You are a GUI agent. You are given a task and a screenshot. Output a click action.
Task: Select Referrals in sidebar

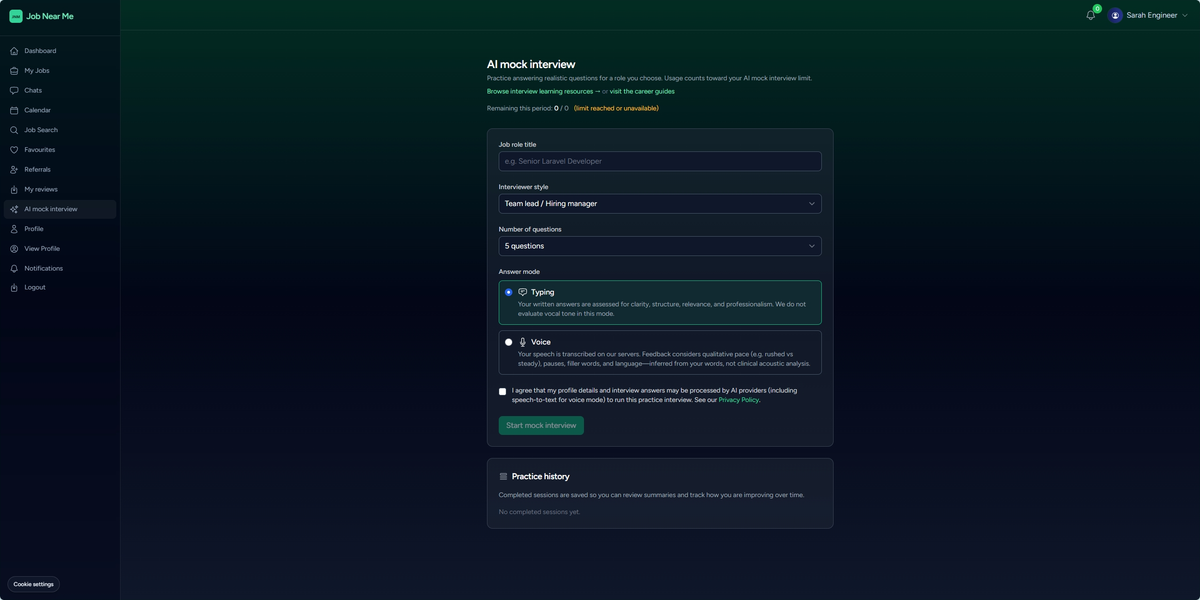pos(60,170)
